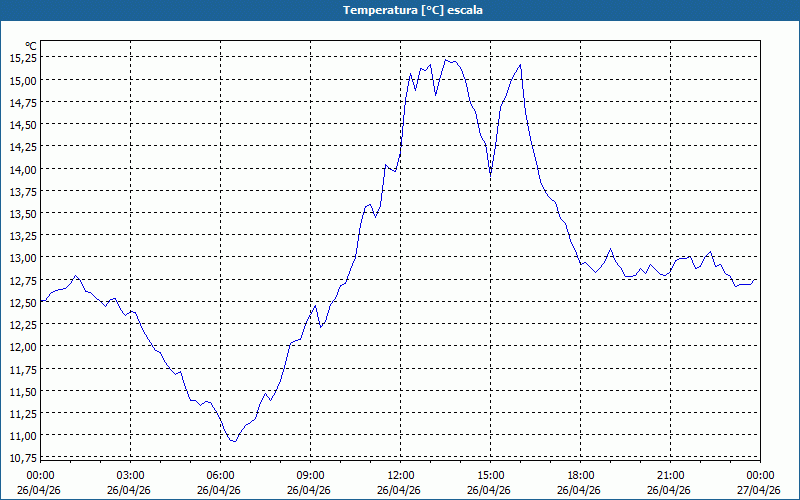Click the 00:00 label dated 27/04/26

(x=760, y=476)
